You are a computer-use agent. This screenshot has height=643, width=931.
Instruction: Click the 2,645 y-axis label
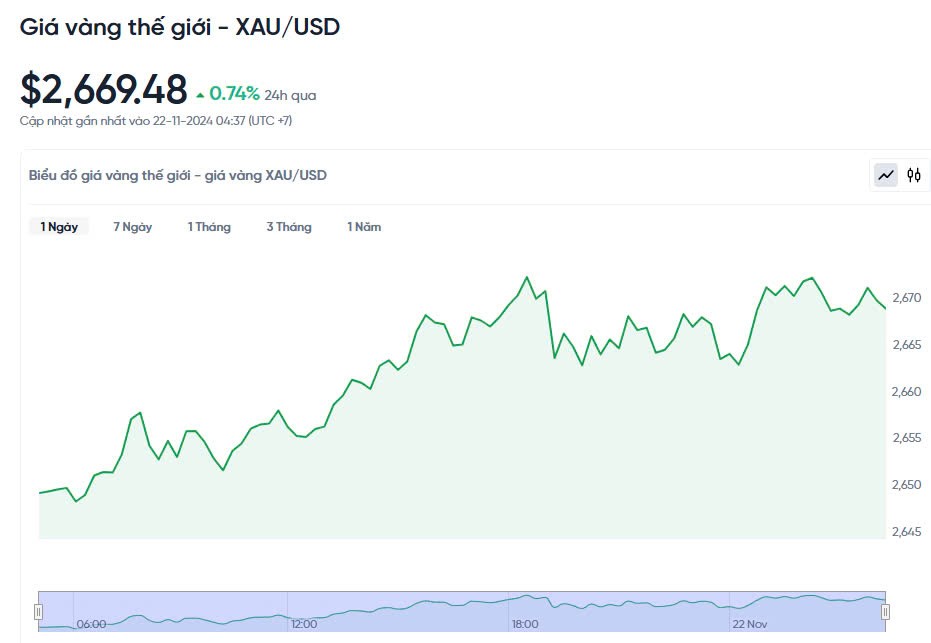906,531
